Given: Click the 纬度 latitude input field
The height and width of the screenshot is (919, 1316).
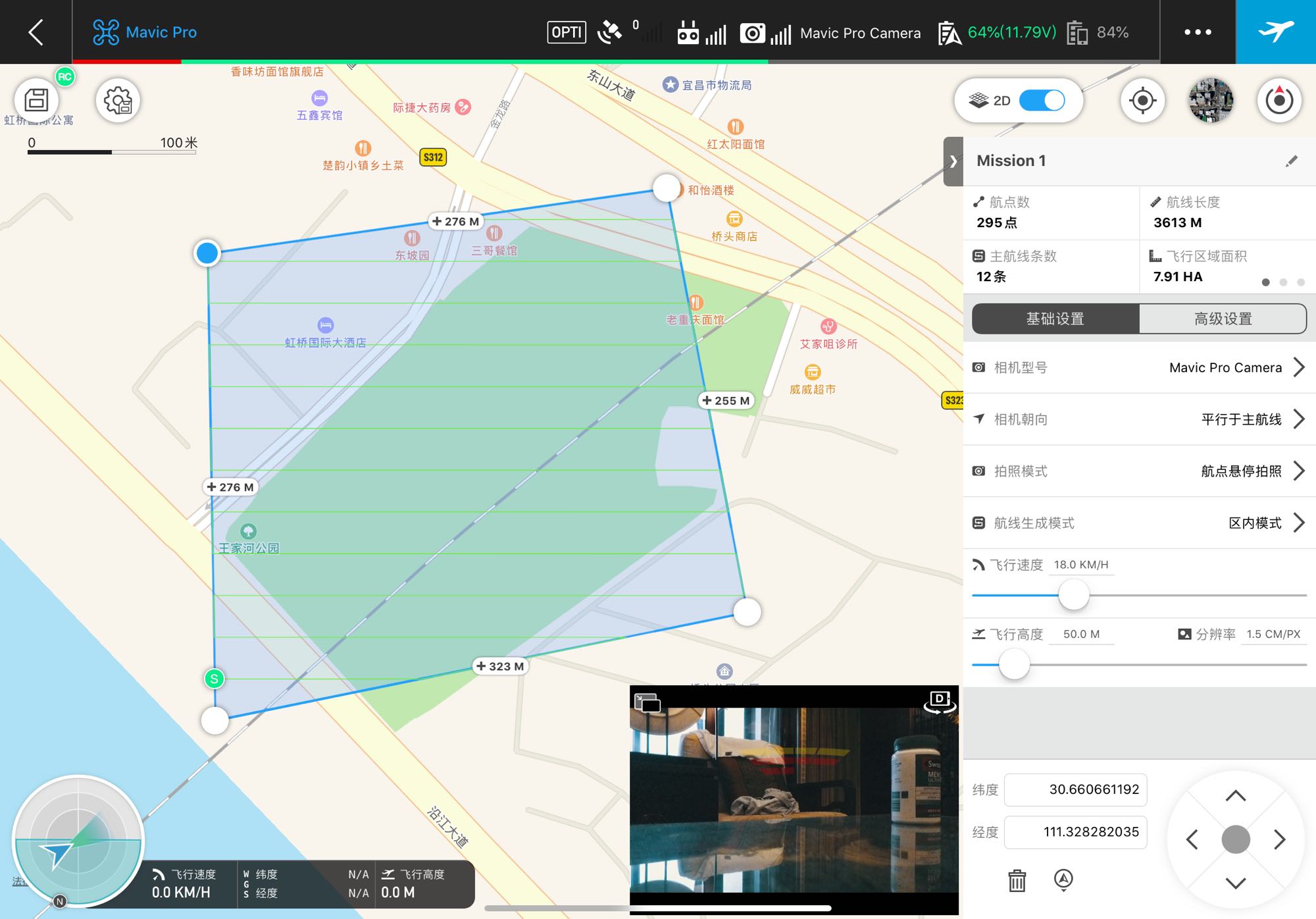Looking at the screenshot, I should click(1076, 789).
